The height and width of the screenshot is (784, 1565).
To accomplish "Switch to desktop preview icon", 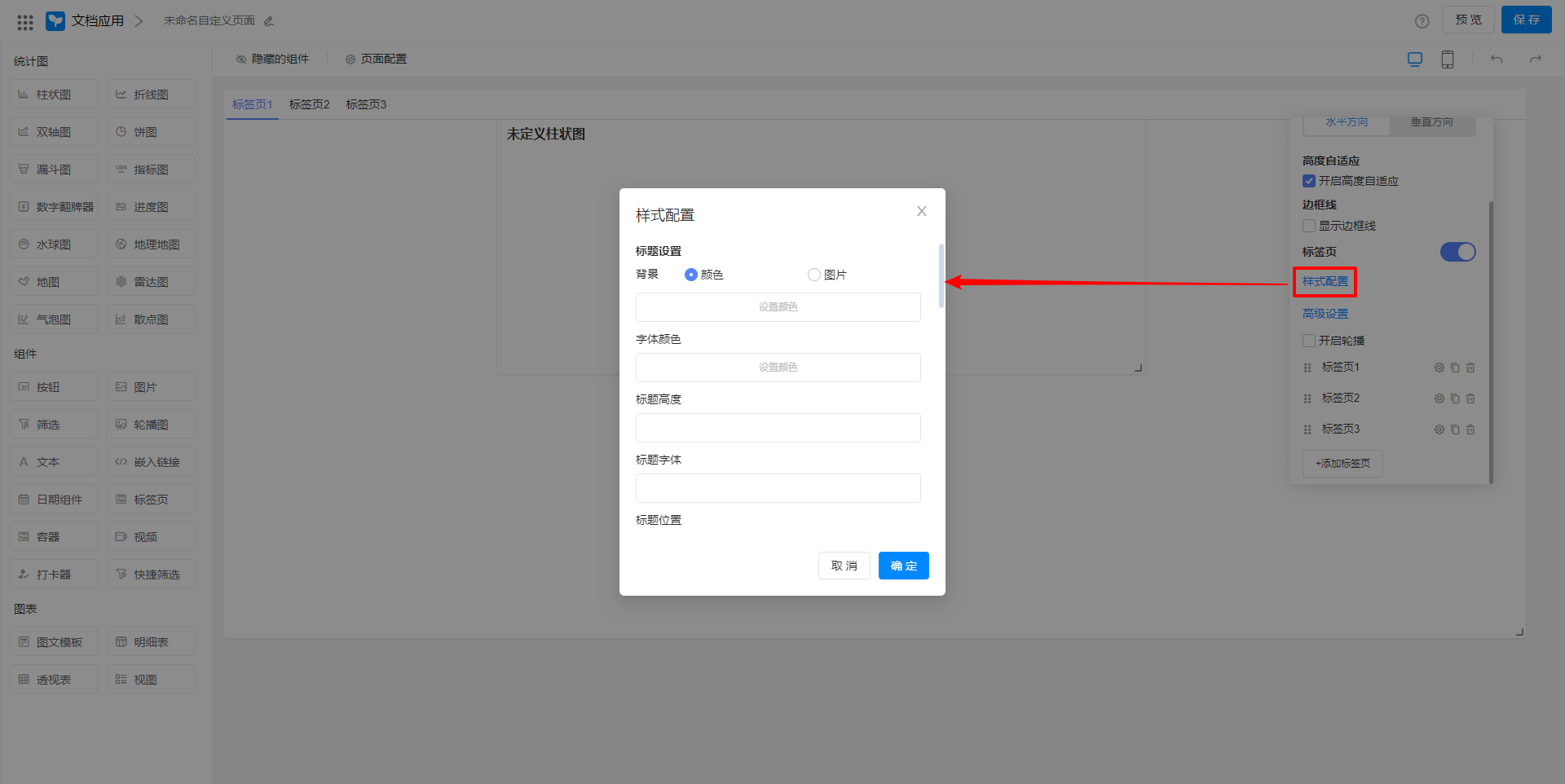I will (1414, 59).
